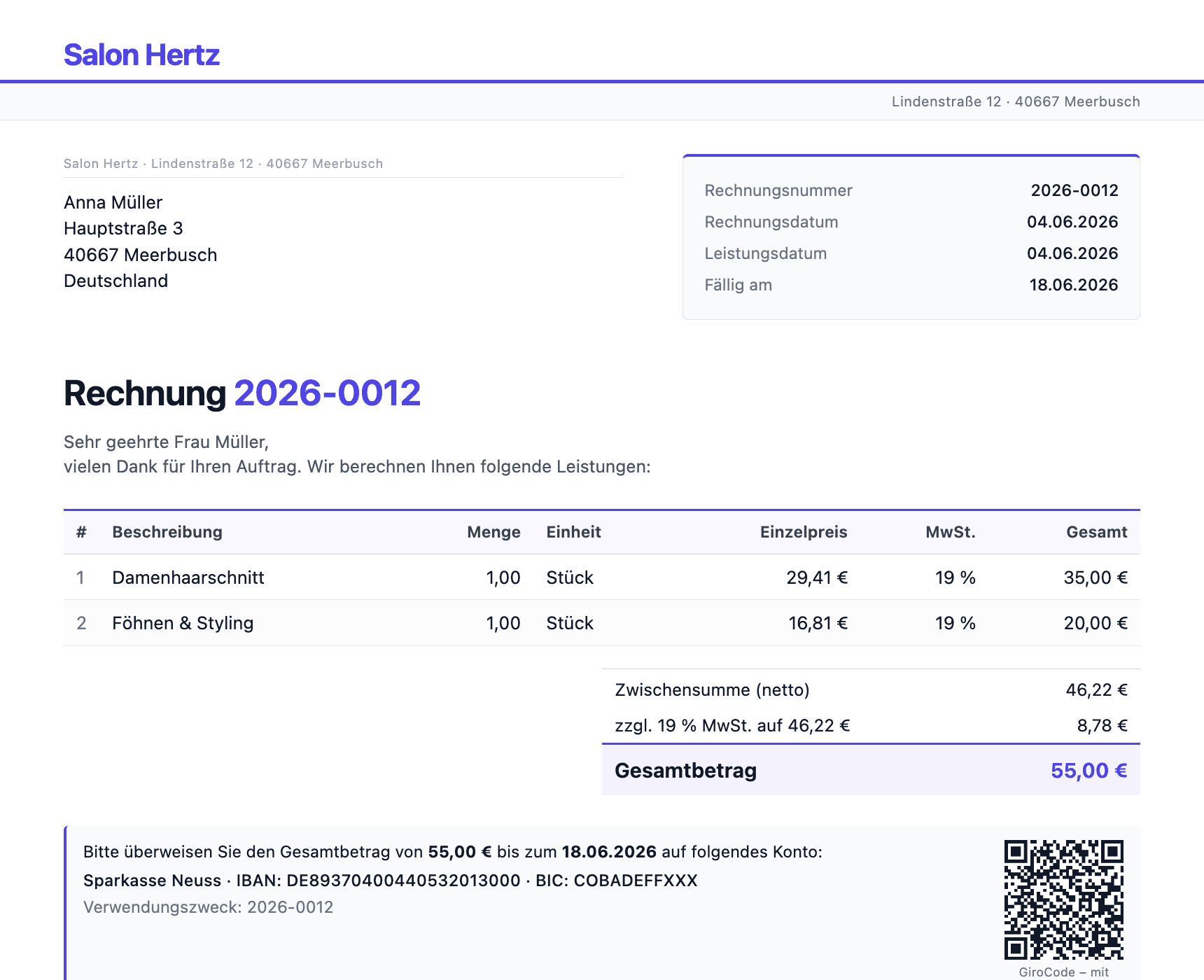This screenshot has height=980, width=1204.
Task: Select unit price 16,81 €
Action: tap(818, 623)
